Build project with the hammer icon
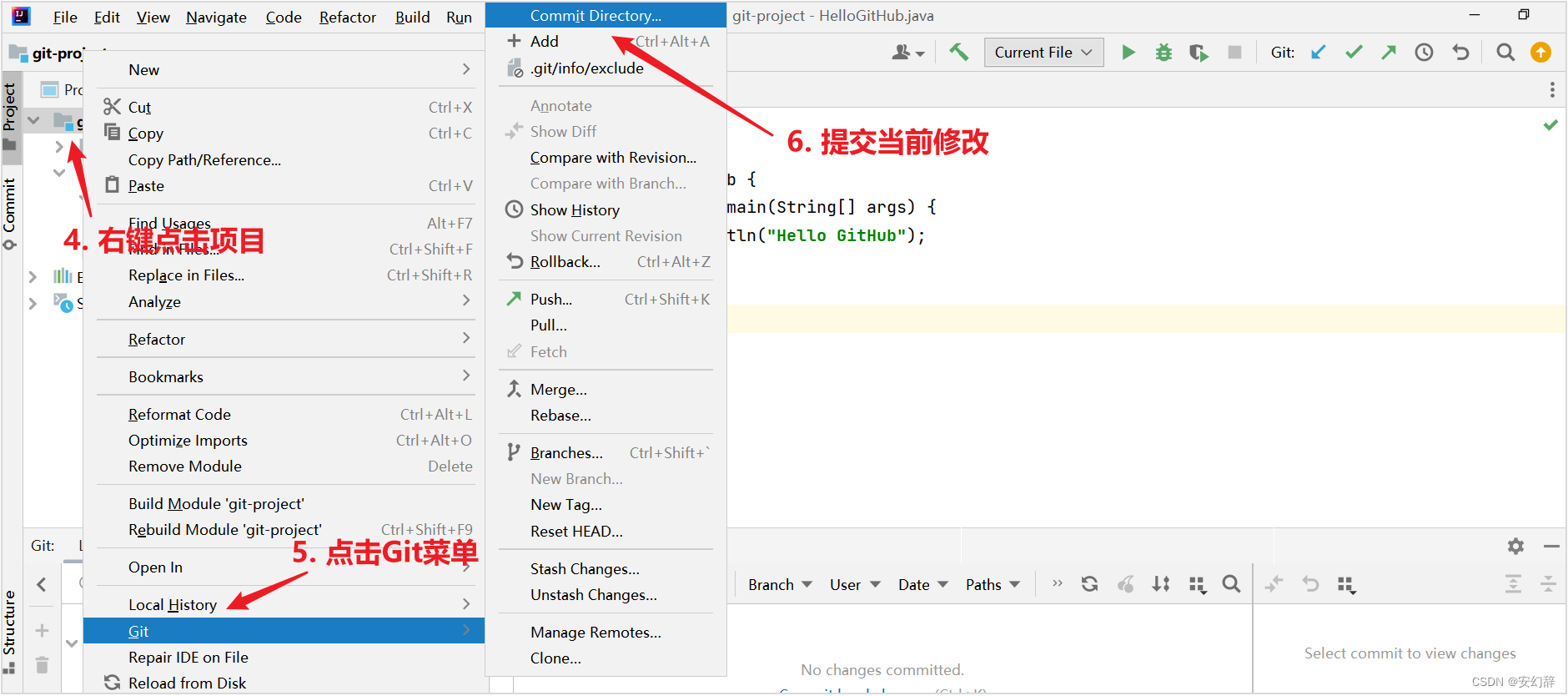 coord(959,53)
